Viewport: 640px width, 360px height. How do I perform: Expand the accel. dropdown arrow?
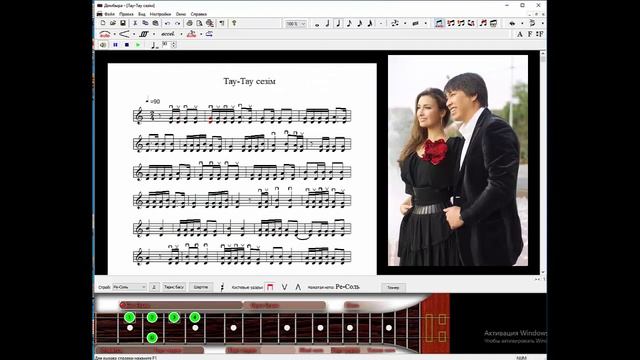(x=181, y=34)
